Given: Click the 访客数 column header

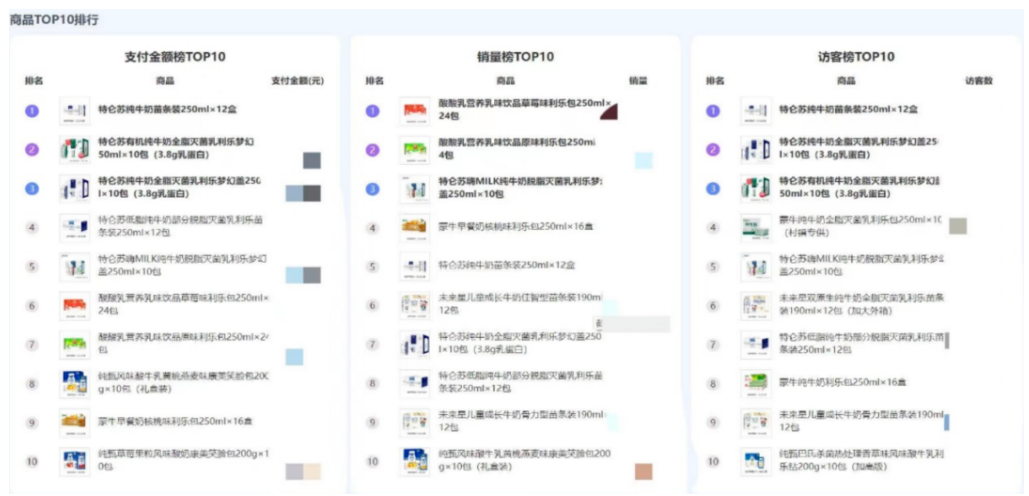Looking at the screenshot, I should point(978,81).
